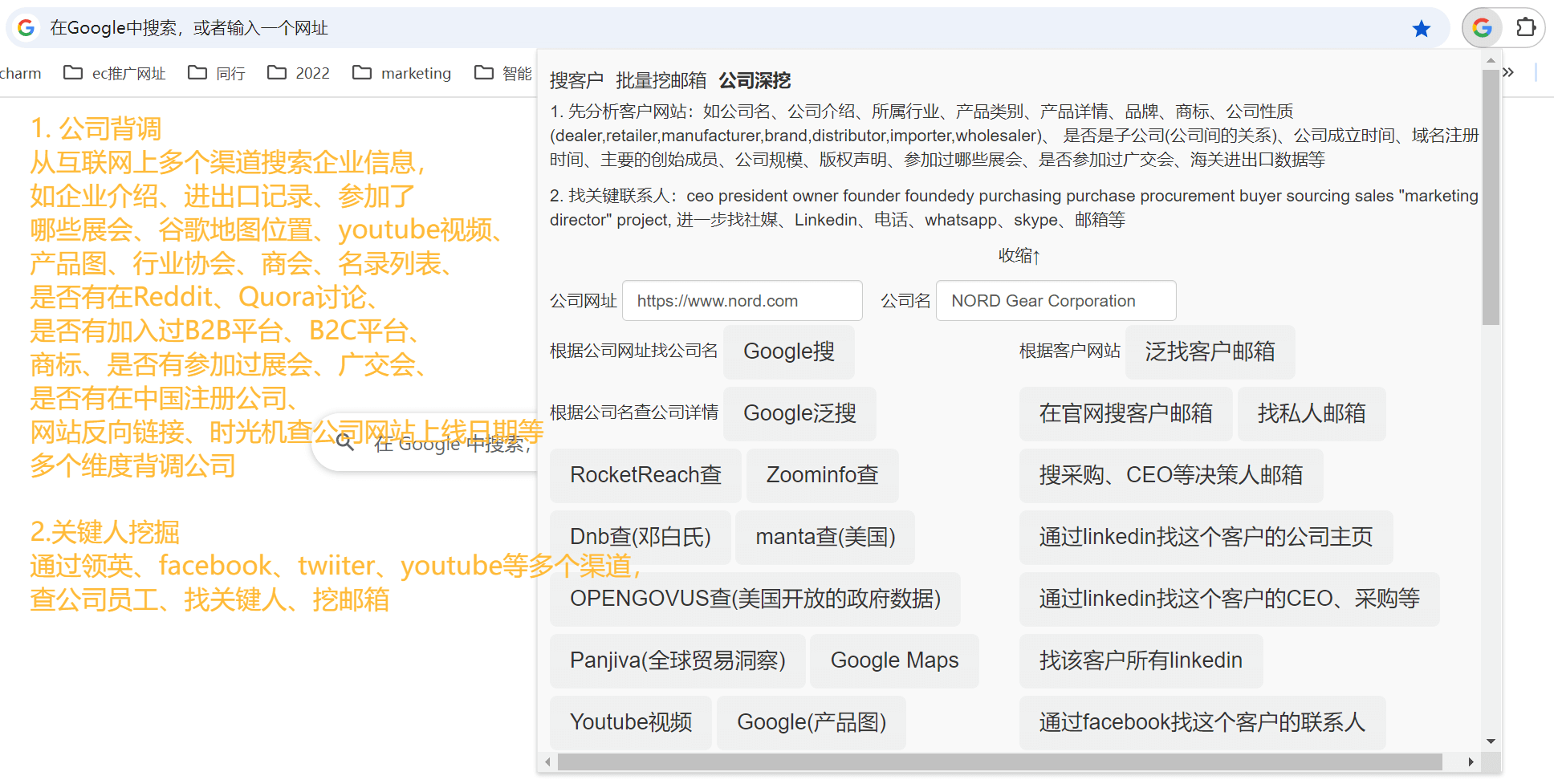Switch to 搜客户 tab
Image resolution: width=1554 pixels, height=784 pixels.
pyautogui.click(x=576, y=80)
